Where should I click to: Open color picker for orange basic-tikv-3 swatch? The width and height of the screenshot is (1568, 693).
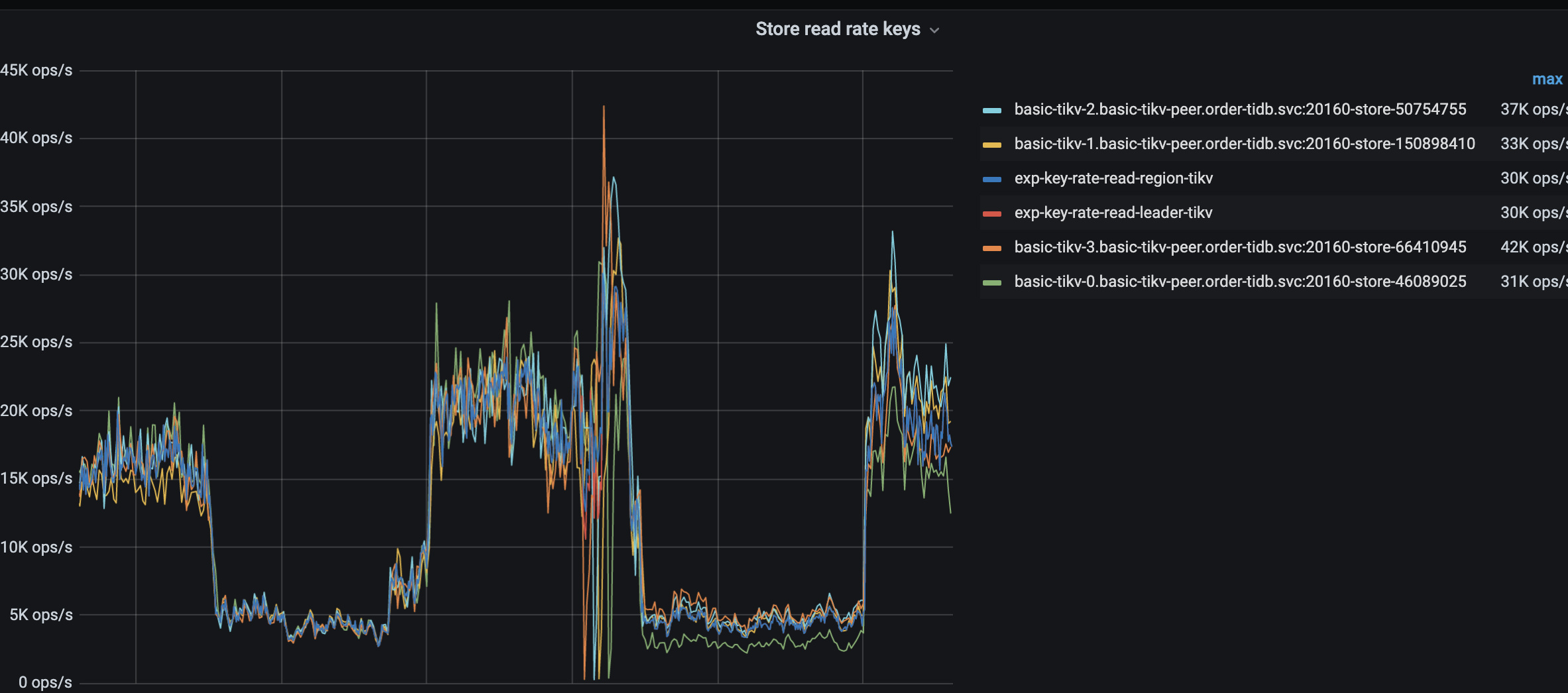point(992,248)
